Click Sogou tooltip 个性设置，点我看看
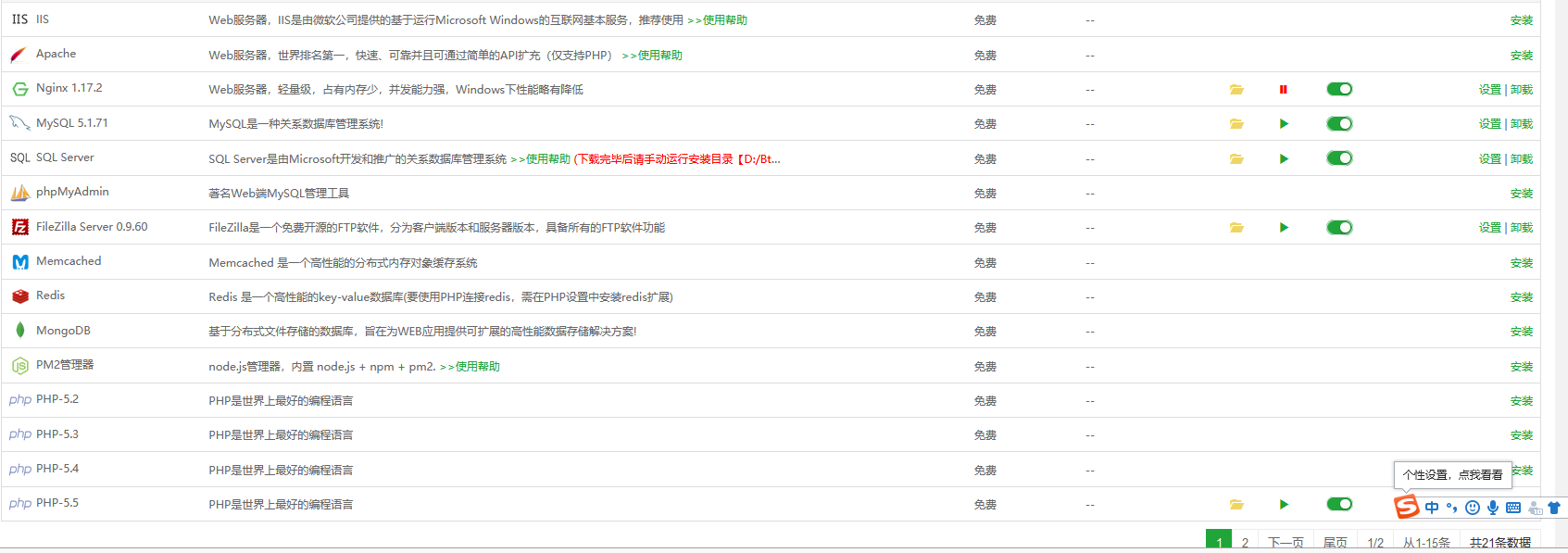Image resolution: width=1568 pixels, height=553 pixels. pos(1453,475)
